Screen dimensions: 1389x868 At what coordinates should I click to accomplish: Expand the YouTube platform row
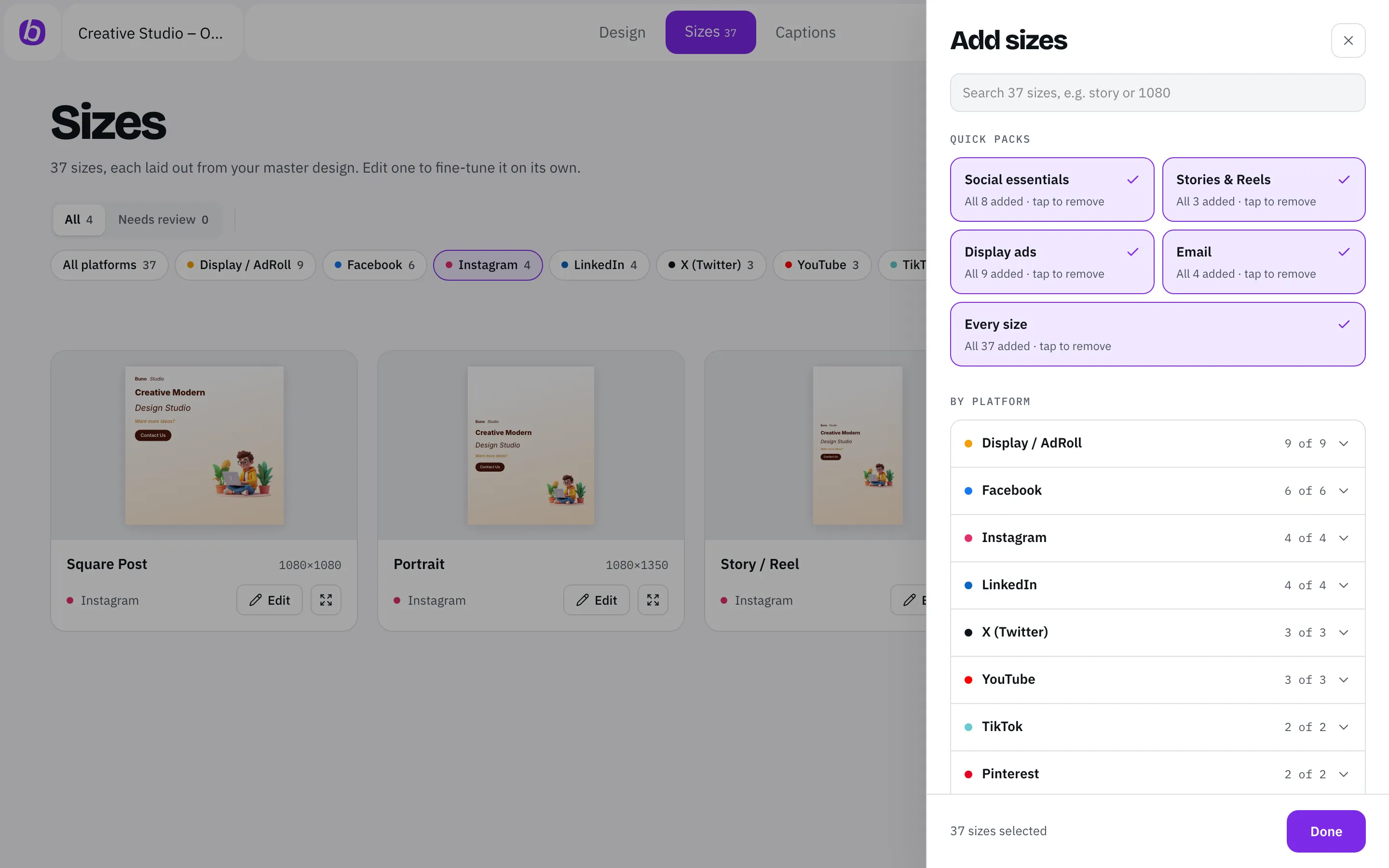pos(1157,680)
